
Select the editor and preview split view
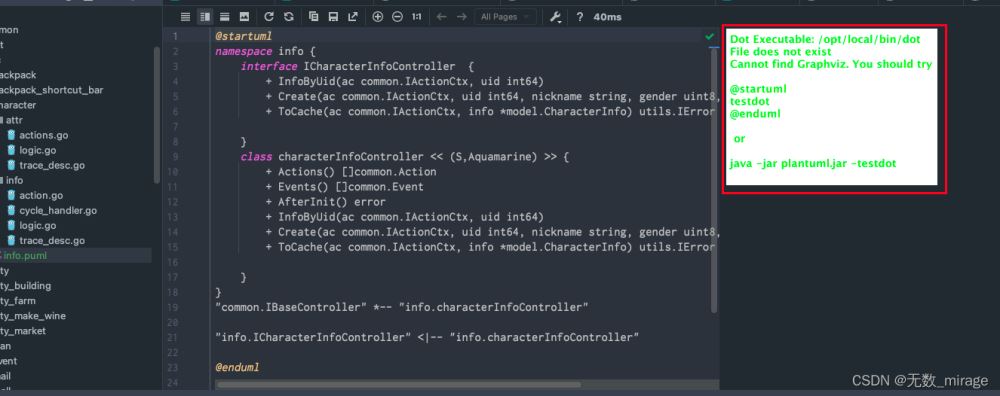(x=205, y=17)
